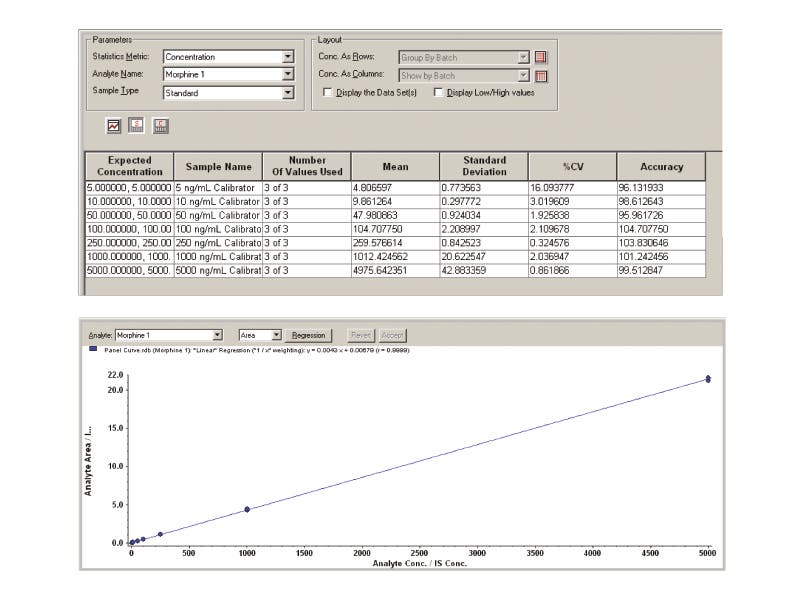Click the blue legend swatch for Panel Curve
The image size is (800, 600).
coord(93,350)
